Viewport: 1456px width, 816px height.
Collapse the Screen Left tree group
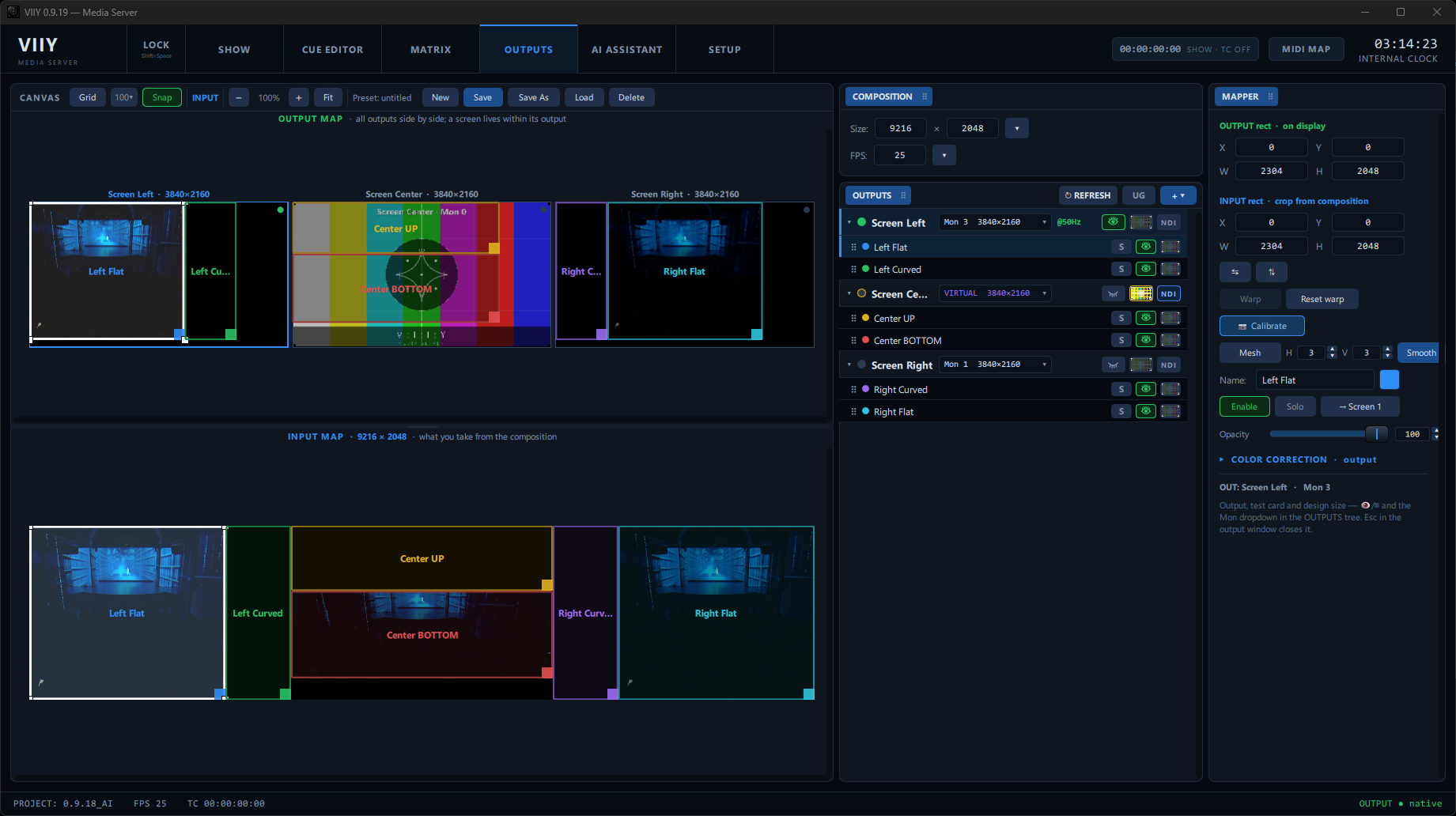(x=849, y=222)
